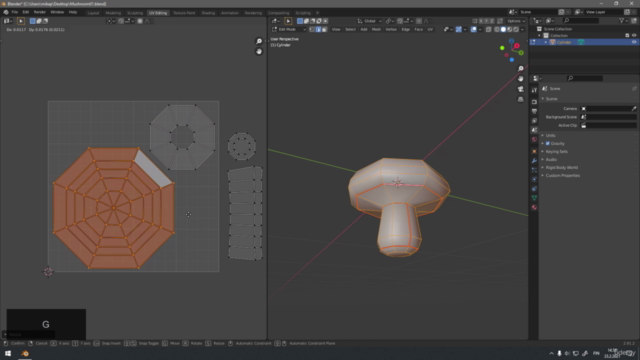This screenshot has height=360, width=640.
Task: Enable edge select mode in the 3D viewport
Action: [x=318, y=29]
